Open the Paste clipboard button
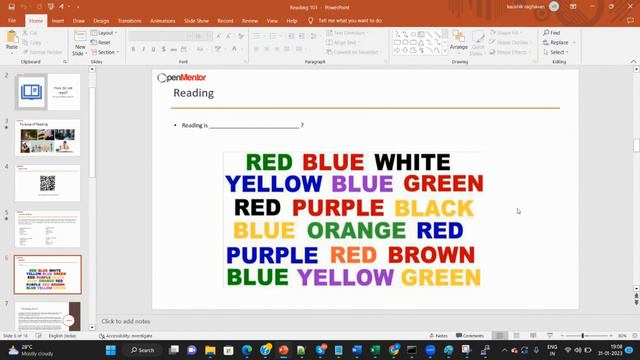640x360 pixels. click(x=12, y=41)
